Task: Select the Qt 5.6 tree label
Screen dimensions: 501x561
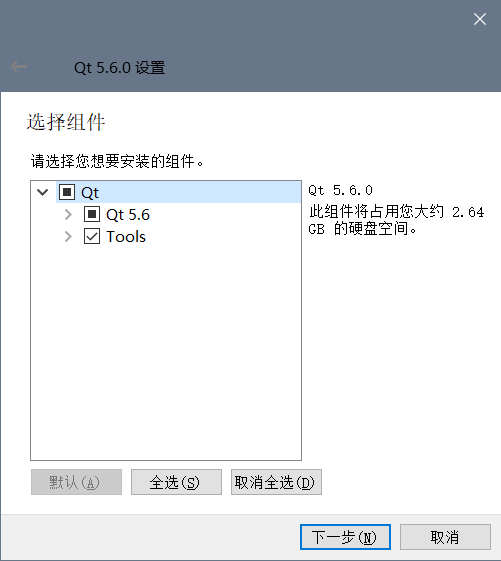Action: (x=128, y=215)
